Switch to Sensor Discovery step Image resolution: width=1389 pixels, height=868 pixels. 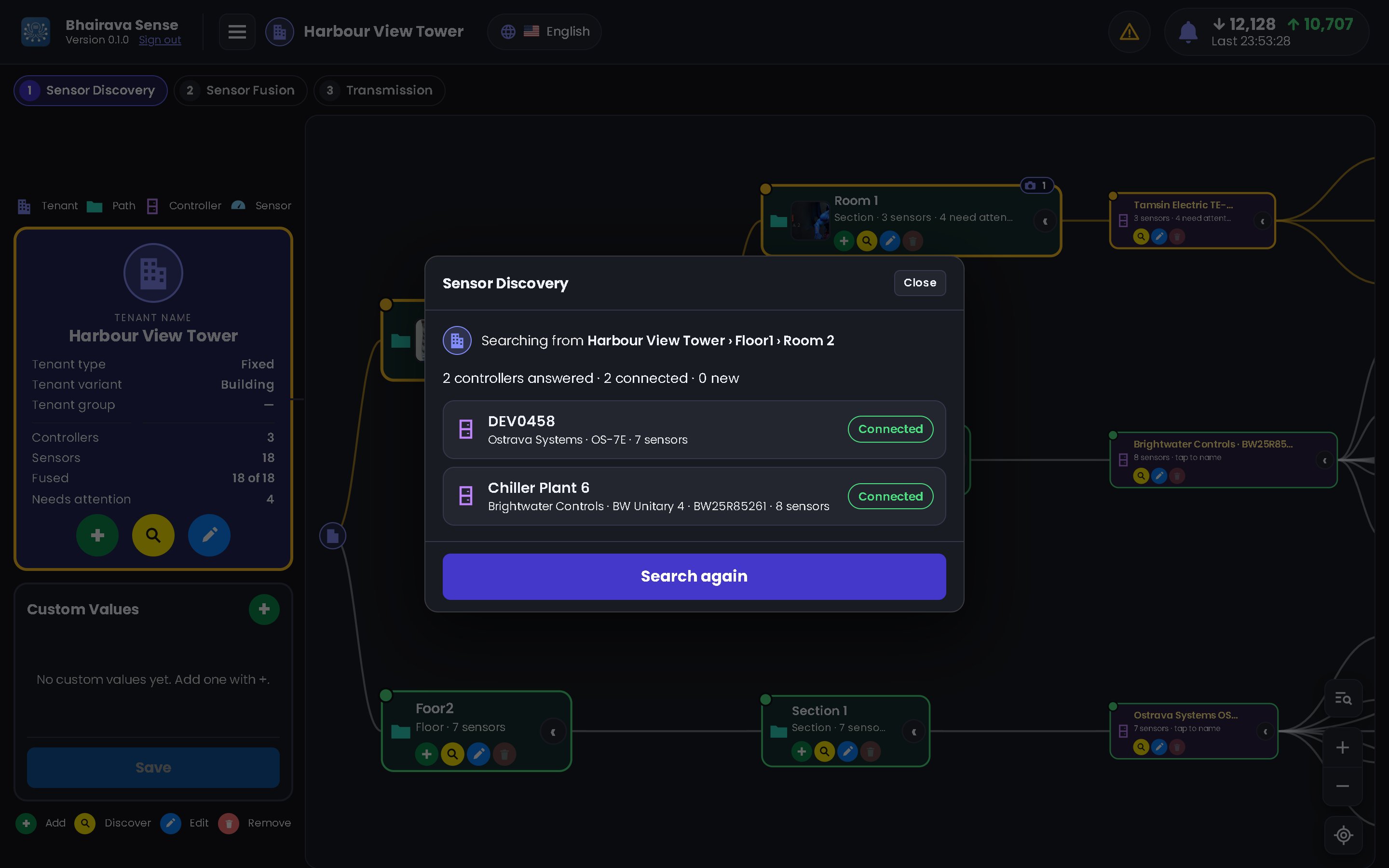[x=91, y=90]
